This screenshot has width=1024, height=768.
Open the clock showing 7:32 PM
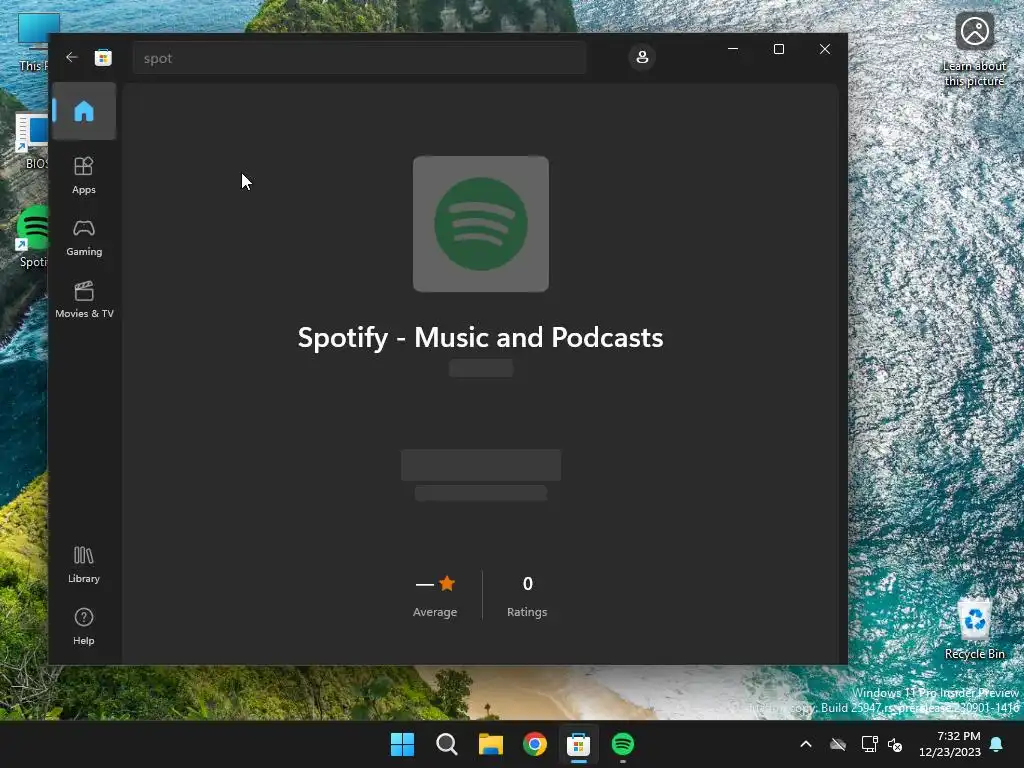tap(950, 744)
